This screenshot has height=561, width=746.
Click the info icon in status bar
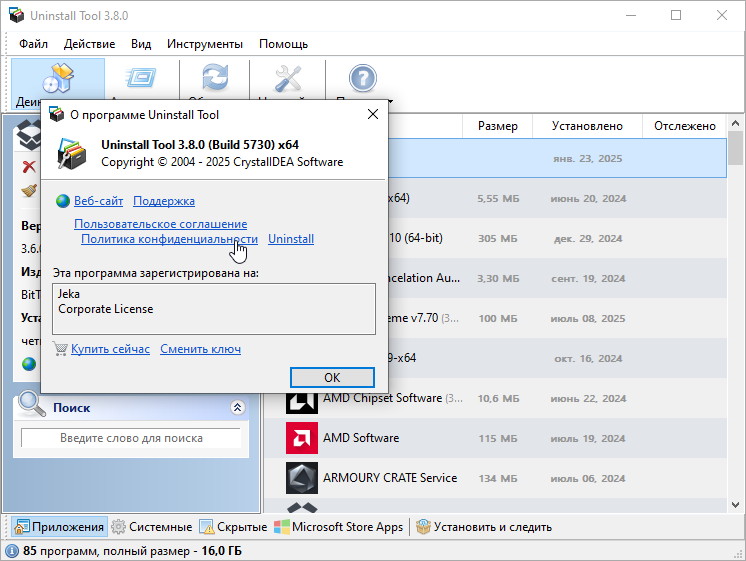[x=12, y=551]
